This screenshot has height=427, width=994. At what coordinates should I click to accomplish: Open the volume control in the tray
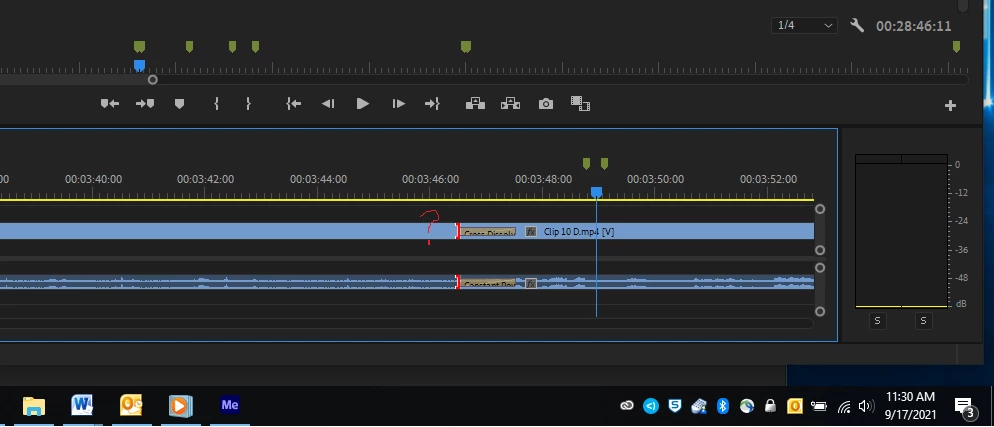[865, 407]
